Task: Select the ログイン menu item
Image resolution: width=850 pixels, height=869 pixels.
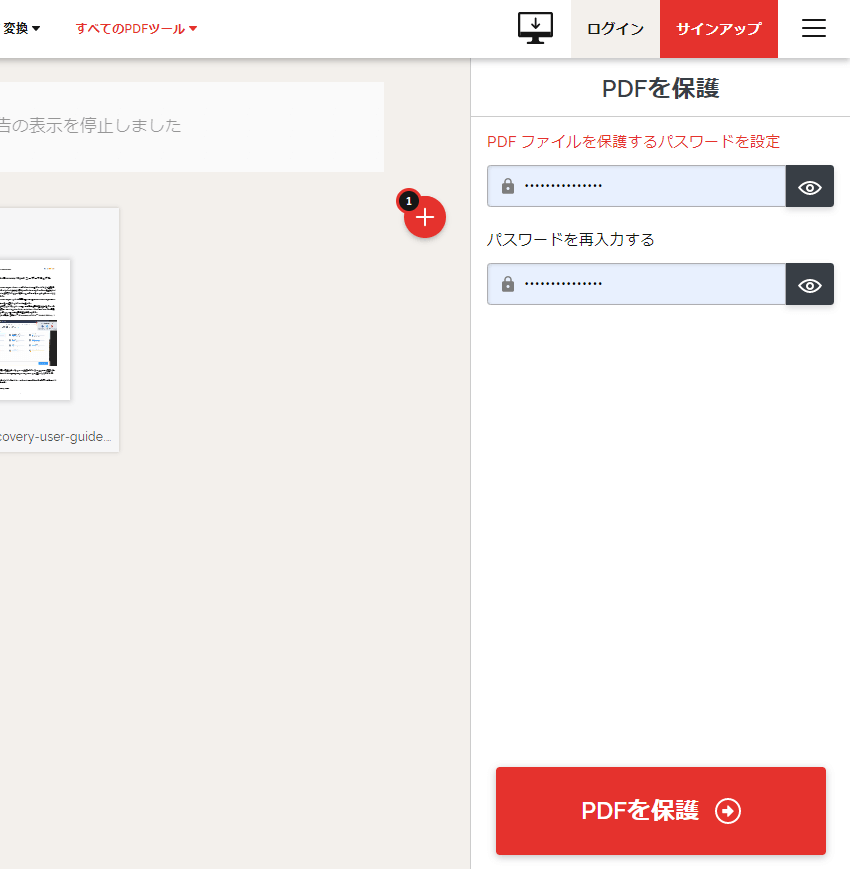Action: (614, 28)
